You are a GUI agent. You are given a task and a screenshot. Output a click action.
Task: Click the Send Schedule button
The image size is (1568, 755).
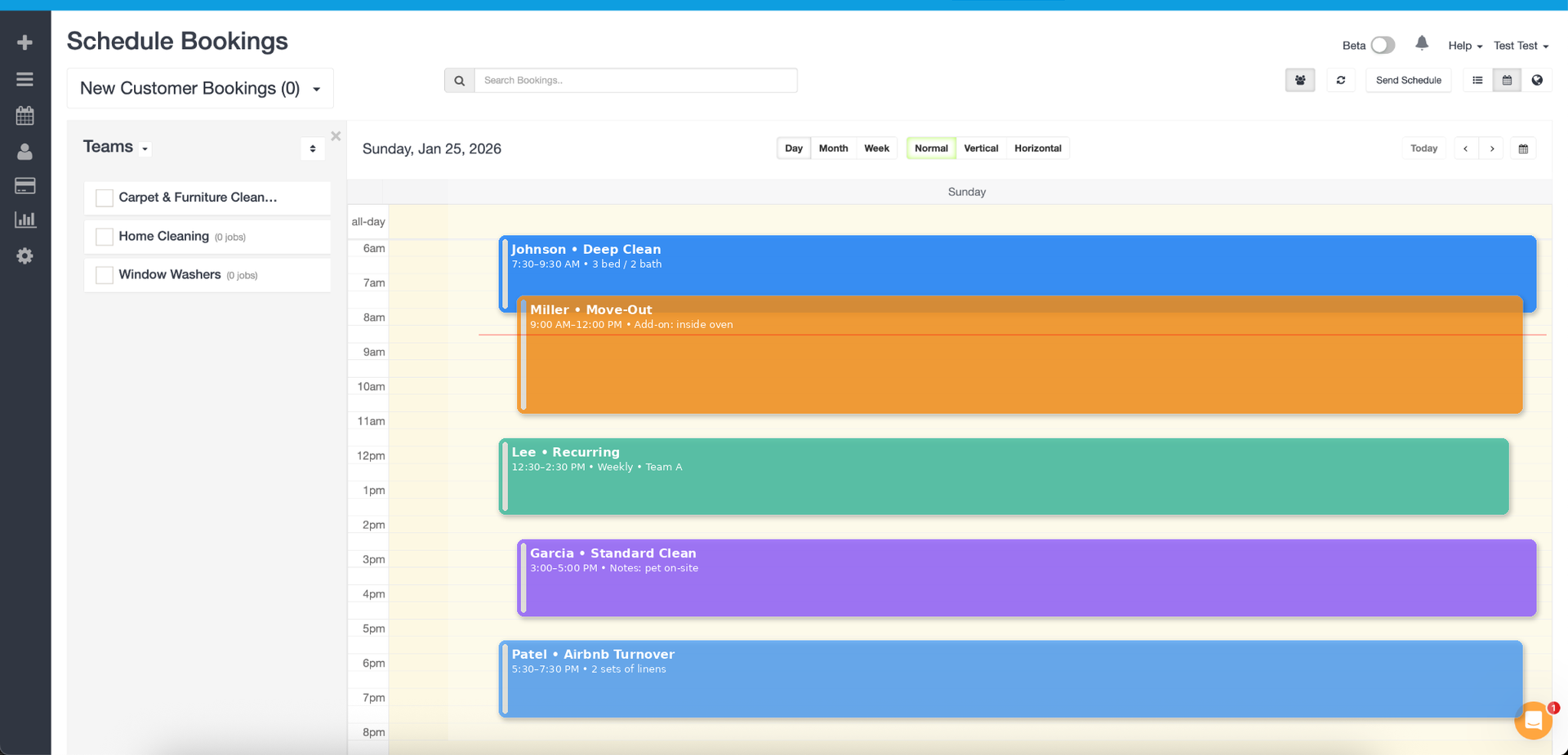[x=1408, y=80]
